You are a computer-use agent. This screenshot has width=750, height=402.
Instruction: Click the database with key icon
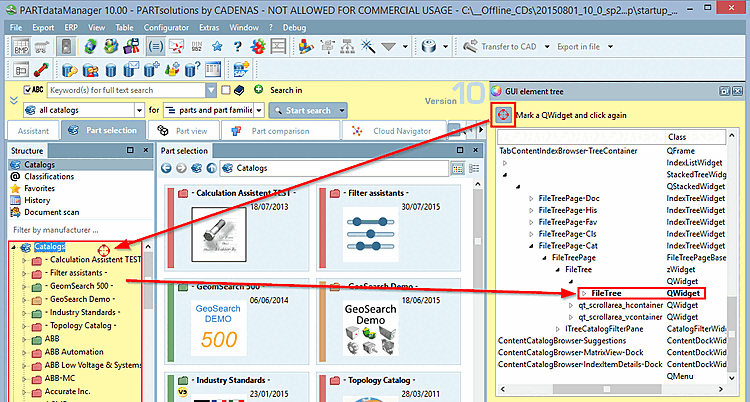coord(69,70)
